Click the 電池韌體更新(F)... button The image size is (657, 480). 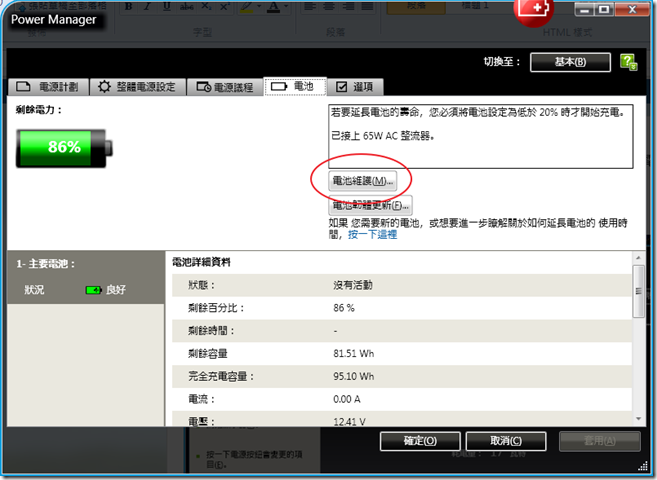370,205
